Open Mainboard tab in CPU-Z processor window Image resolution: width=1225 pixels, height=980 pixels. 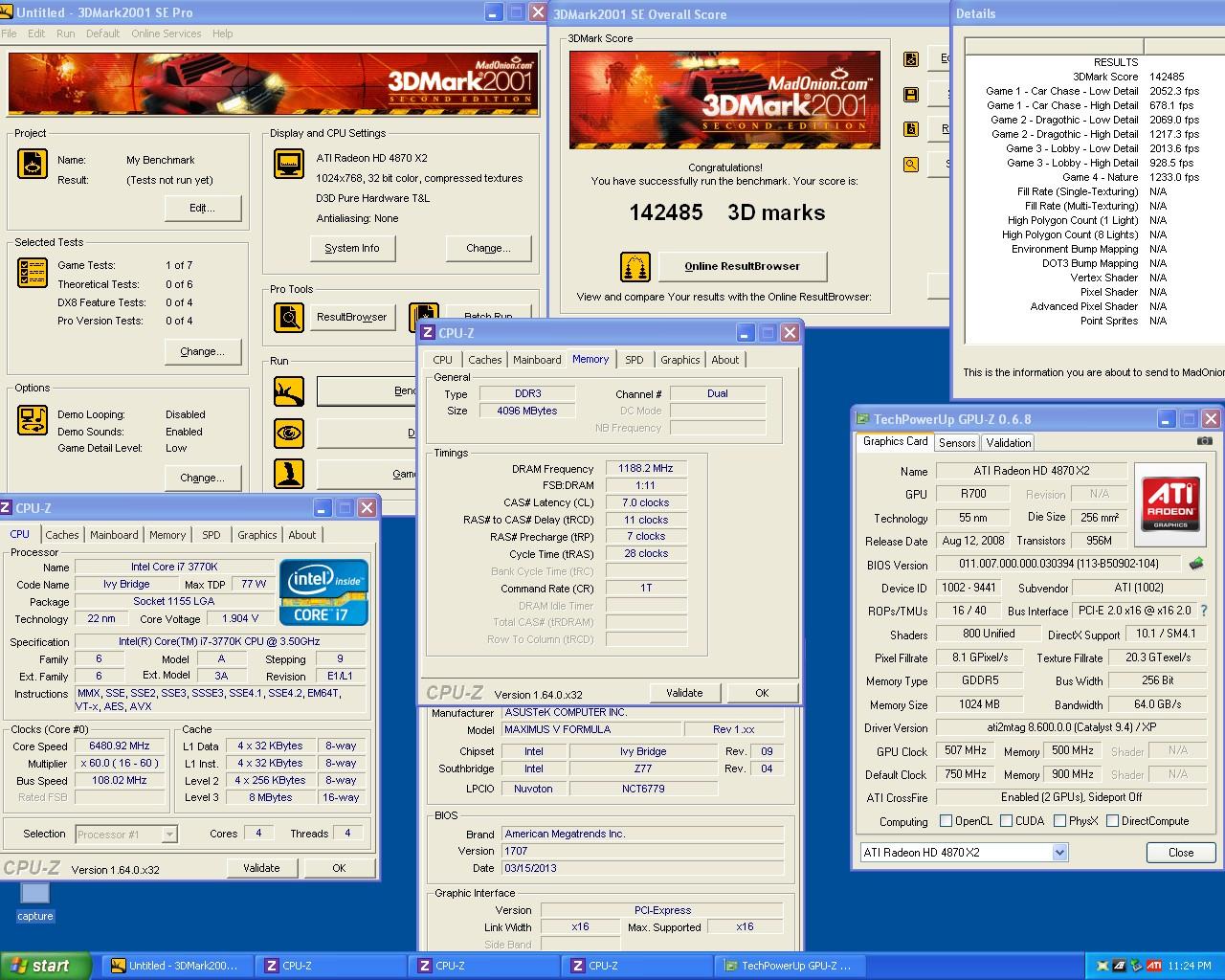tap(114, 535)
